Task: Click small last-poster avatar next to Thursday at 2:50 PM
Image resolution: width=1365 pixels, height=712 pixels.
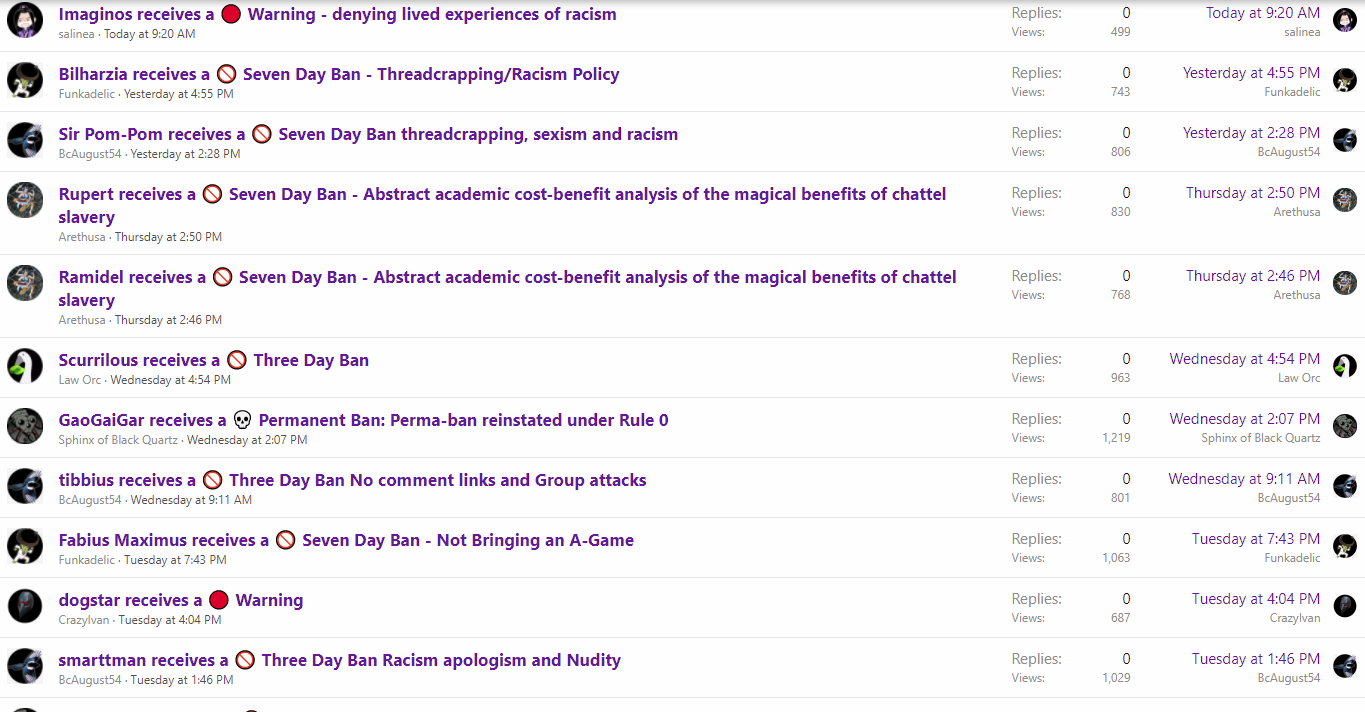Action: (1345, 200)
